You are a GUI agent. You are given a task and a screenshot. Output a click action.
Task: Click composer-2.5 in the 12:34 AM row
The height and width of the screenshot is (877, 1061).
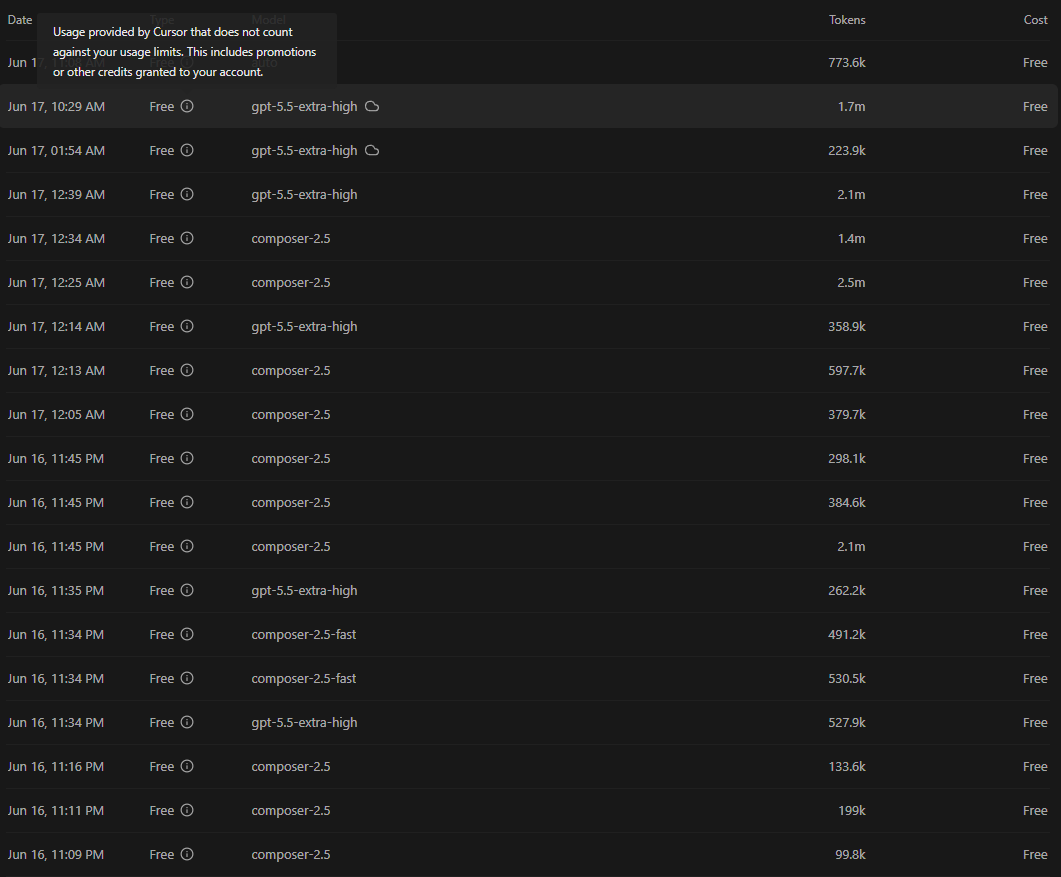coord(291,238)
